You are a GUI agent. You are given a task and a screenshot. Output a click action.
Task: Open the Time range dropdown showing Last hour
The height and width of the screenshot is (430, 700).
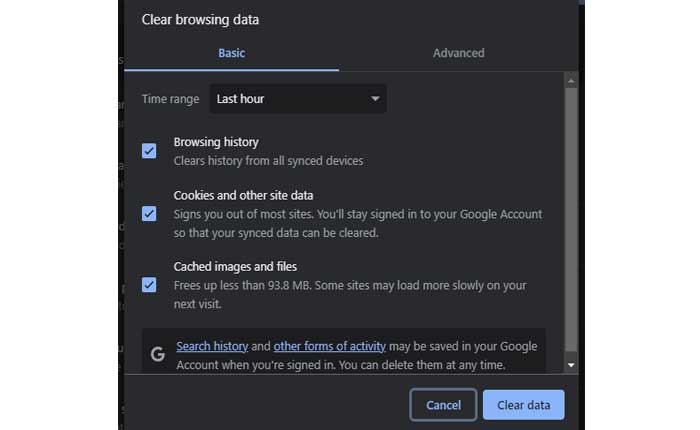click(297, 99)
